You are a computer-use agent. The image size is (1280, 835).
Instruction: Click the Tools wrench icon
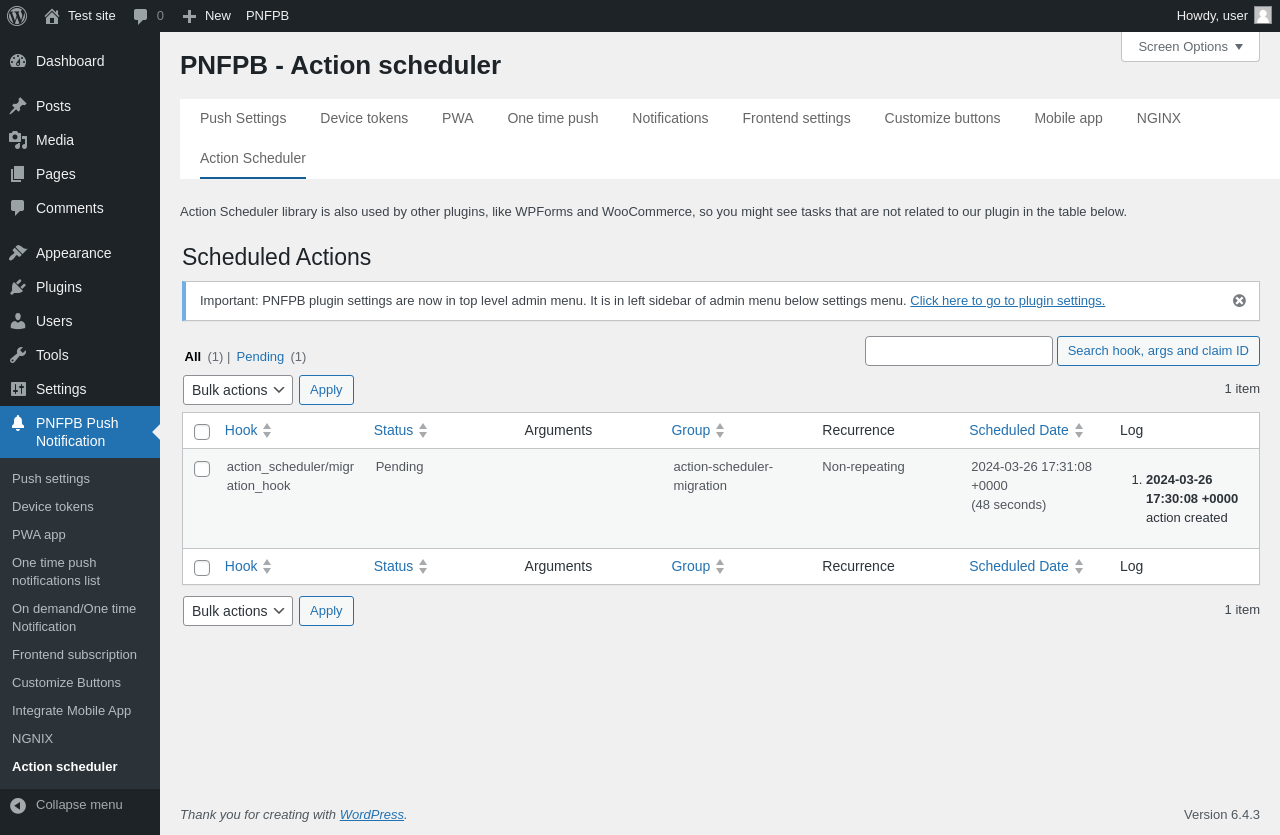pos(18,355)
